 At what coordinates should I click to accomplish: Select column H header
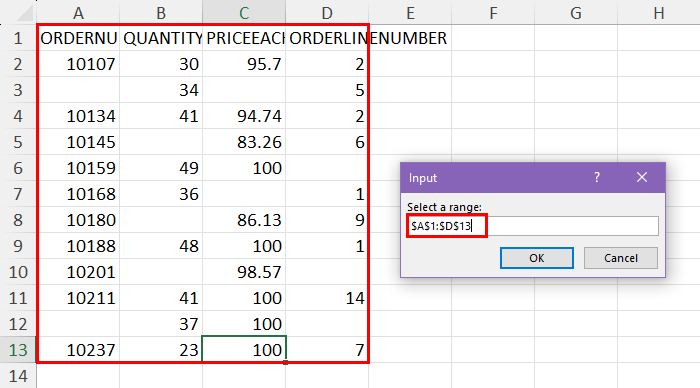[659, 13]
